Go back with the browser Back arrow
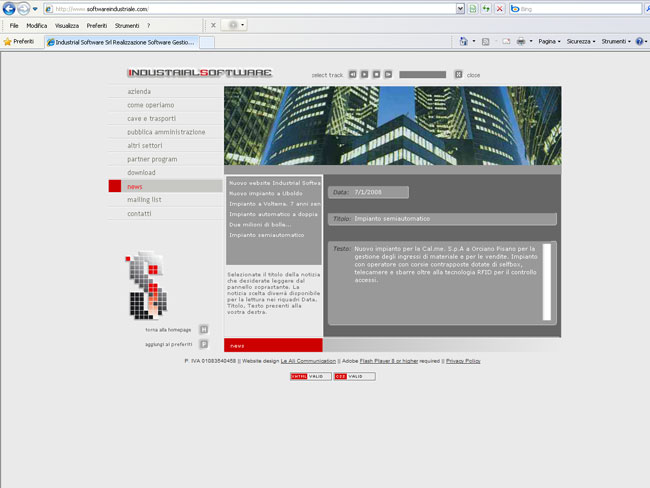 pos(9,8)
